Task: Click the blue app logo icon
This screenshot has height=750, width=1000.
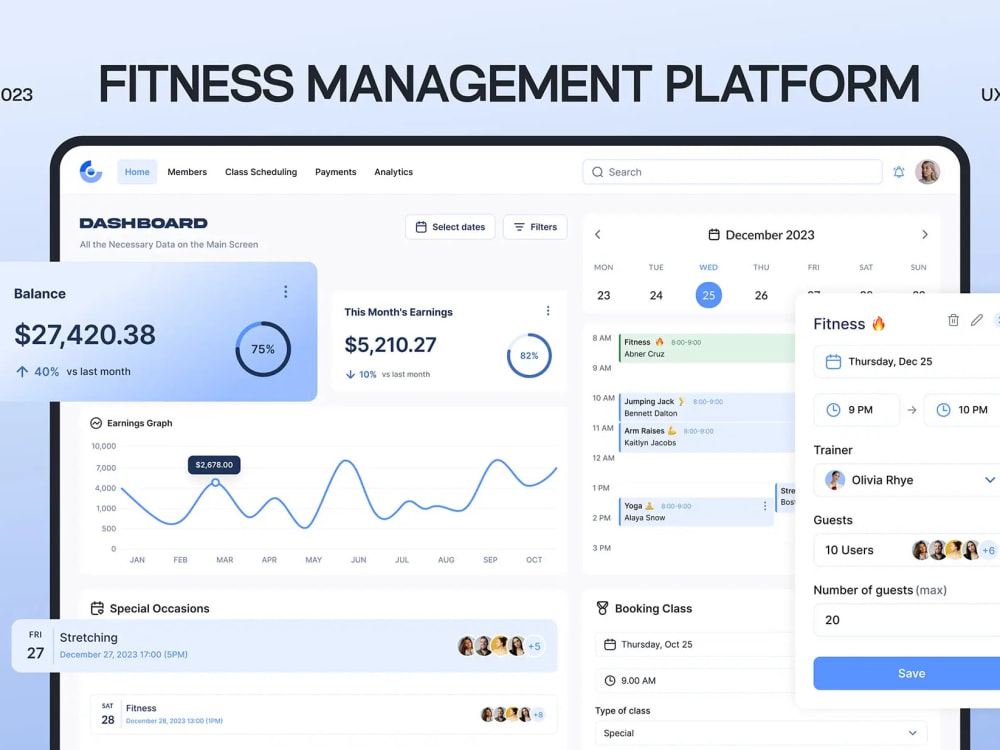Action: (91, 172)
